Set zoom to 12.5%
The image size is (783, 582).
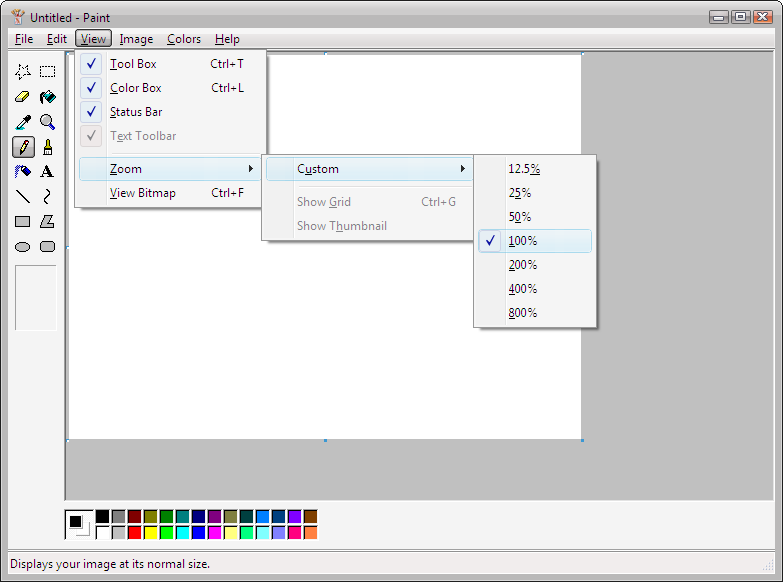[x=535, y=169]
